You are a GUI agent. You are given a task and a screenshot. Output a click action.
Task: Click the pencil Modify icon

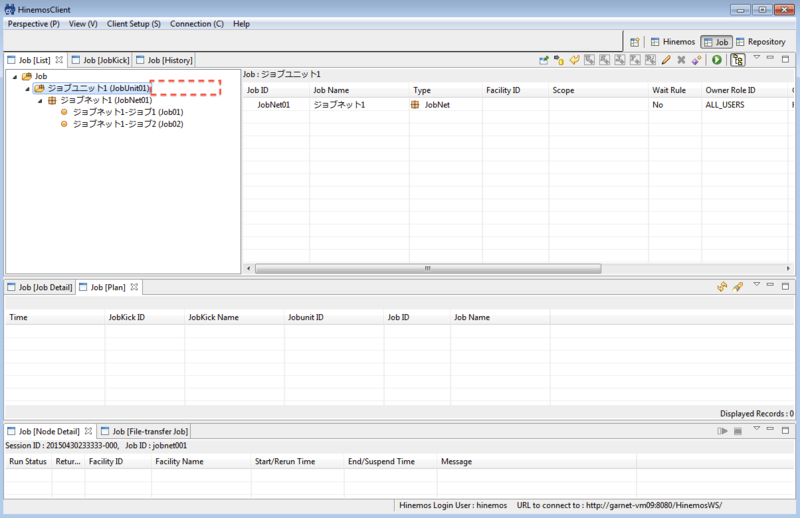click(666, 60)
